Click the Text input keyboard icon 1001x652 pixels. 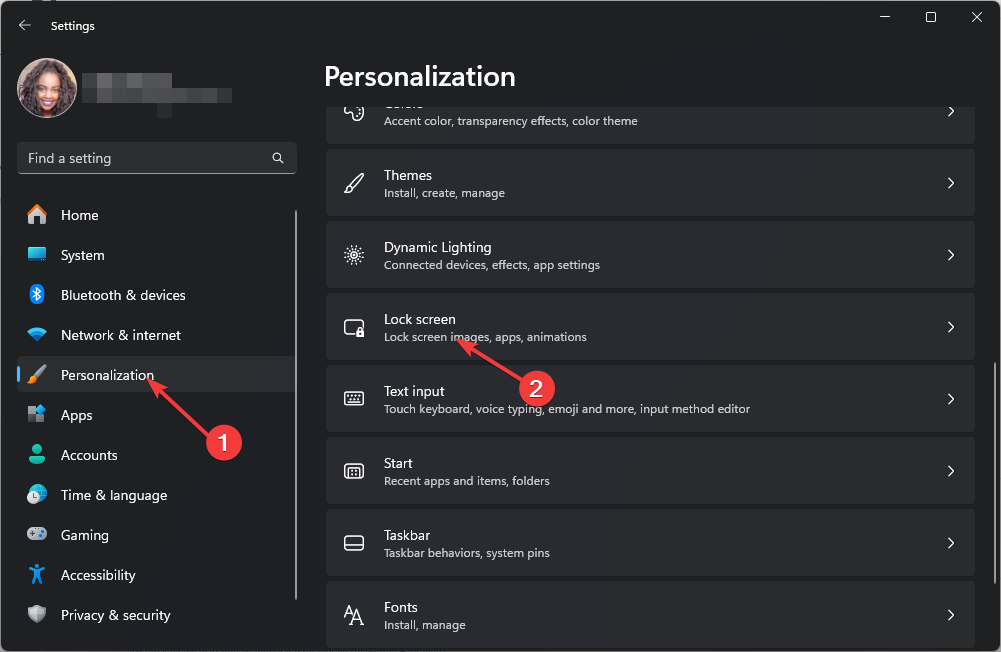[x=354, y=399]
